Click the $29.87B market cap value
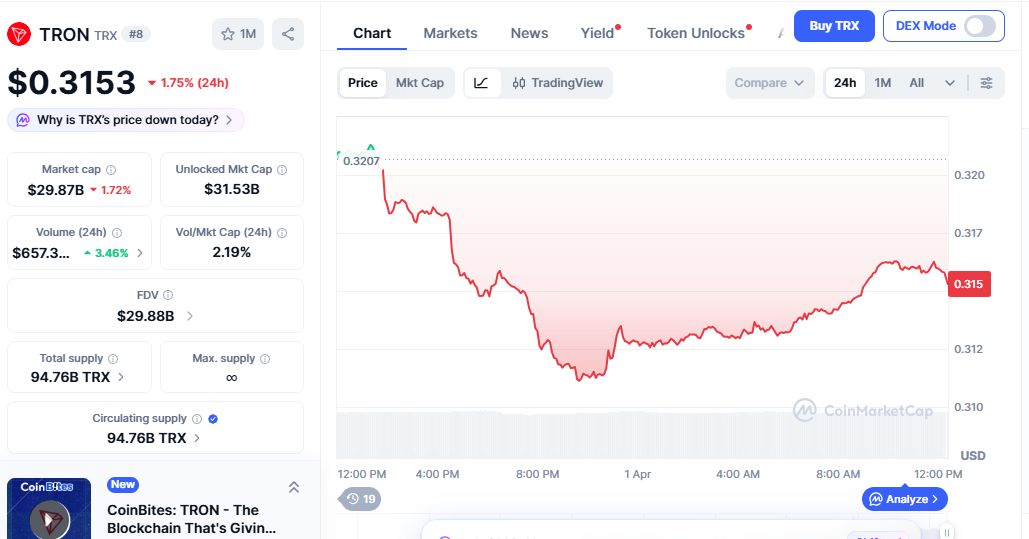Viewport: 1029px width, 539px height. coord(56,190)
